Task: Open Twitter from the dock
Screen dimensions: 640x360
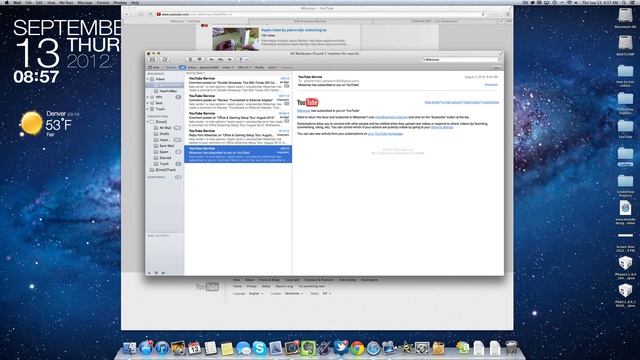Action: (x=341, y=348)
